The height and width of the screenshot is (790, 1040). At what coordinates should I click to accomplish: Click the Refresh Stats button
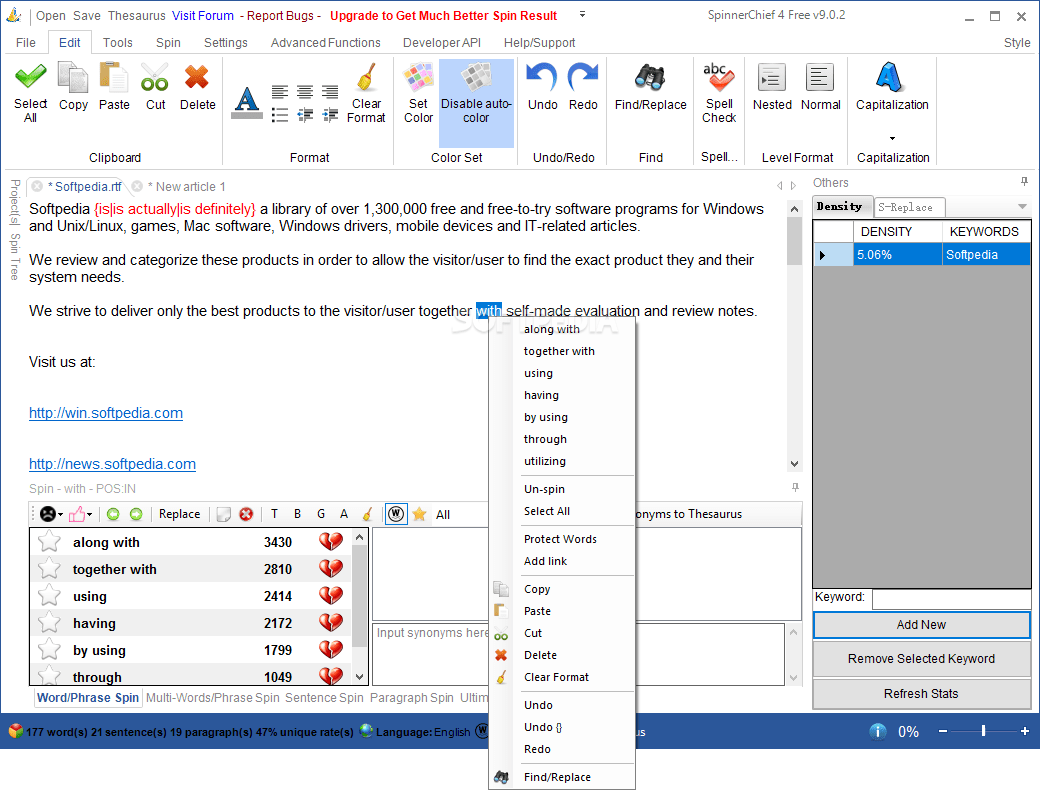tap(921, 693)
